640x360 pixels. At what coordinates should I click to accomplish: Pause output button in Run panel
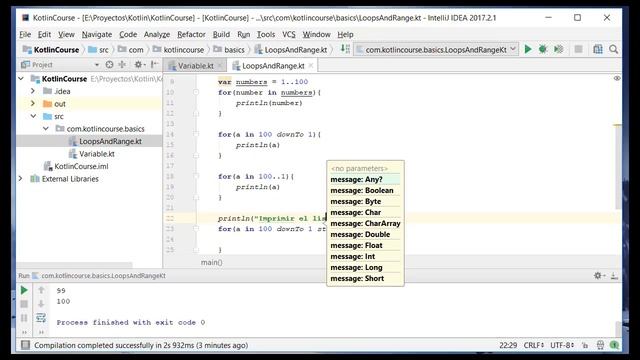pyautogui.click(x=24, y=318)
